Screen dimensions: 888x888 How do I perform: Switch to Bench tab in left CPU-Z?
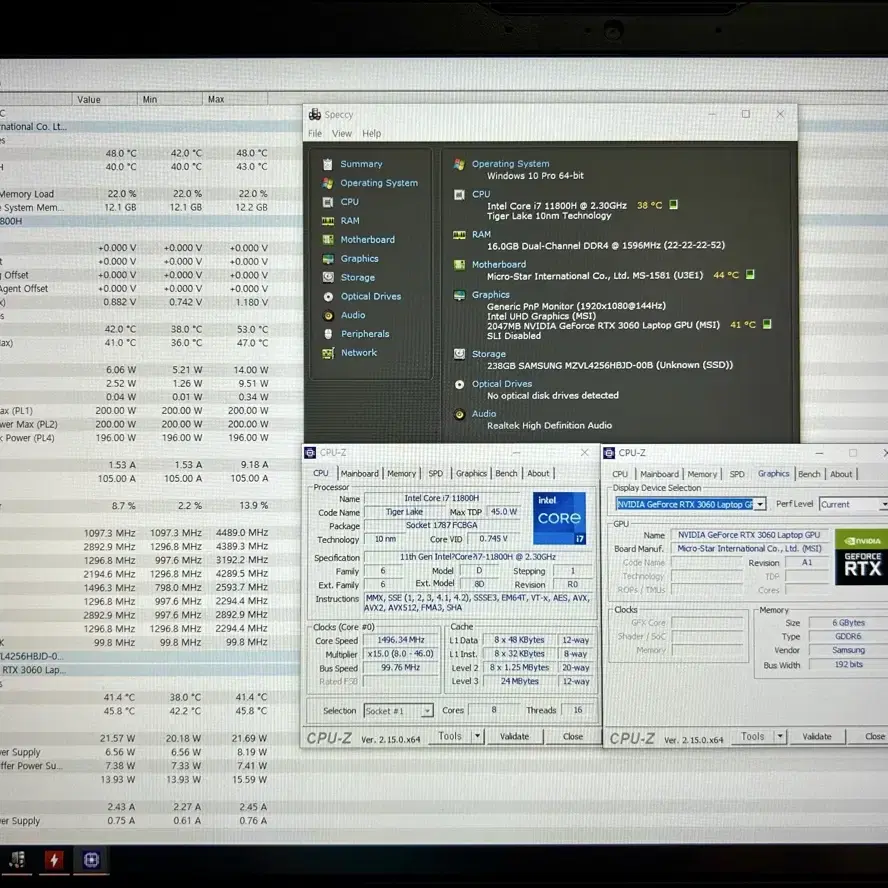[x=506, y=473]
